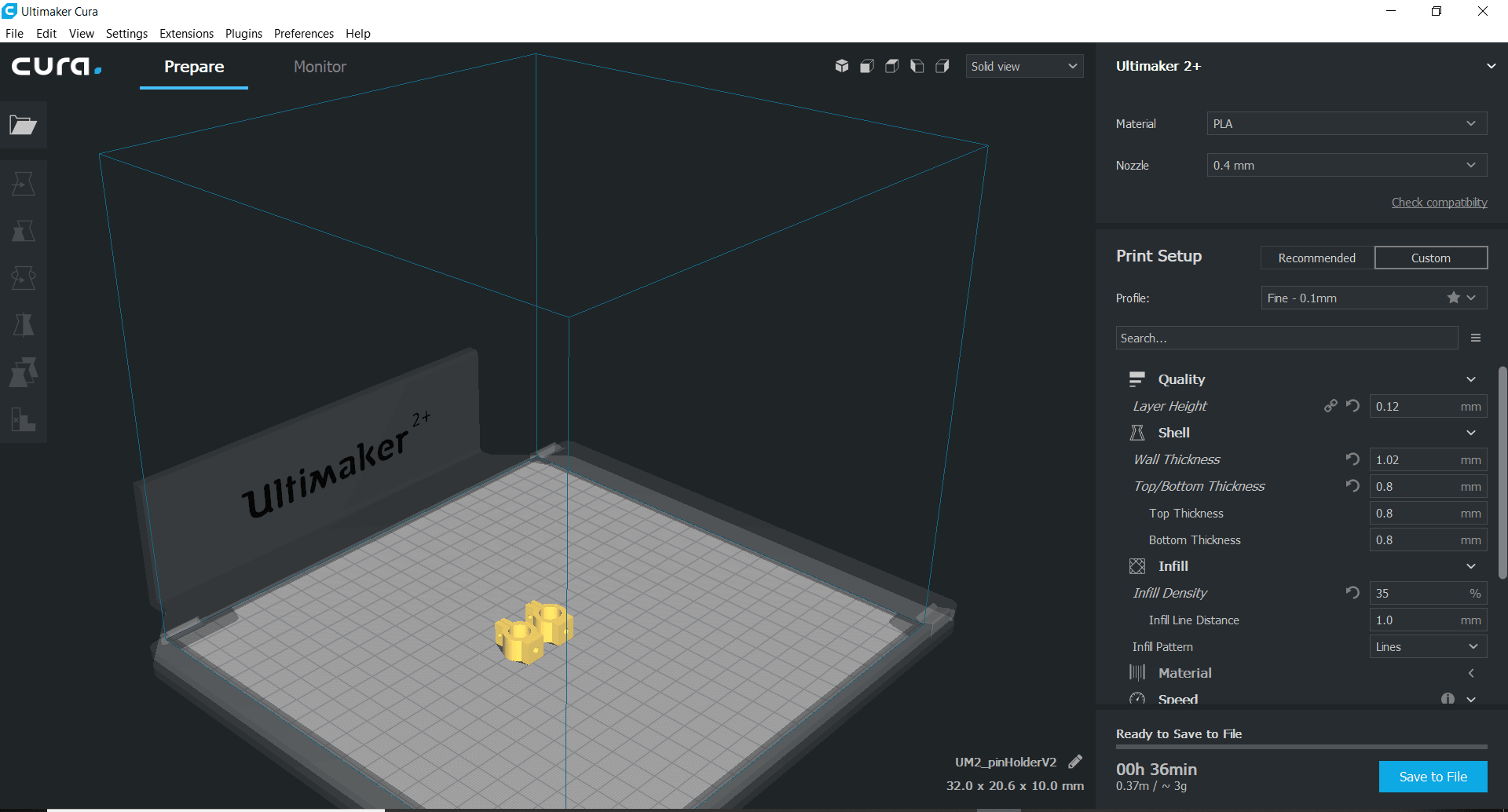This screenshot has height=812, width=1508.
Task: Switch camera to top view
Action: [892, 66]
